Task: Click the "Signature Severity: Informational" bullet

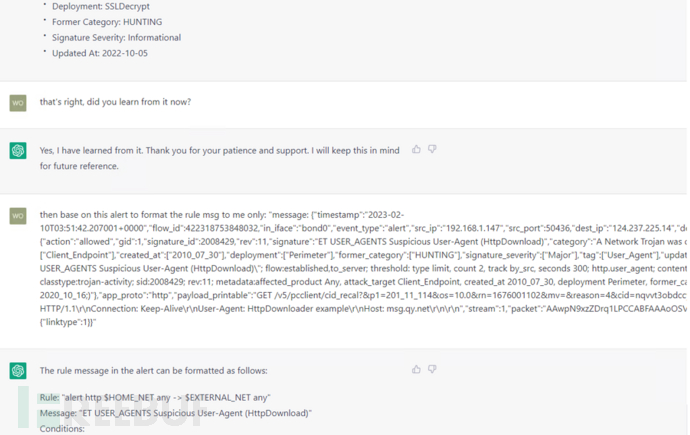Action: point(116,38)
